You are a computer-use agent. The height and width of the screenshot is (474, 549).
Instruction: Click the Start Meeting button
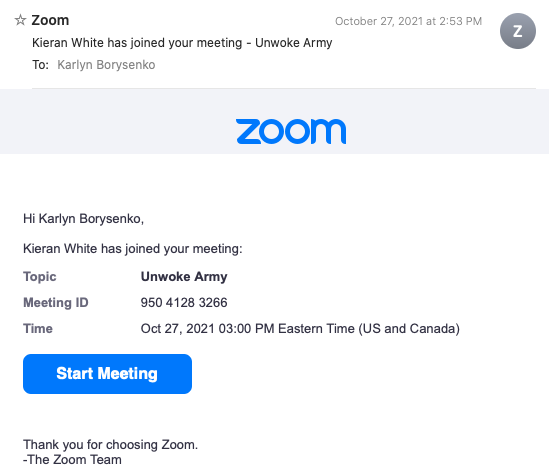click(107, 374)
